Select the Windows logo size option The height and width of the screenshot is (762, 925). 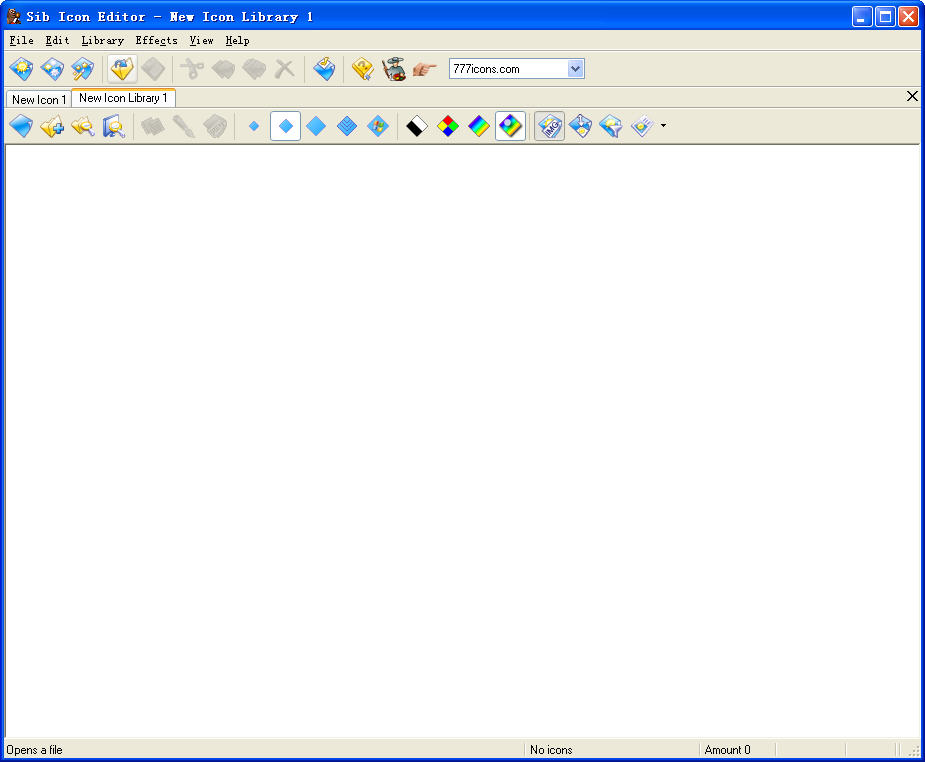(378, 126)
